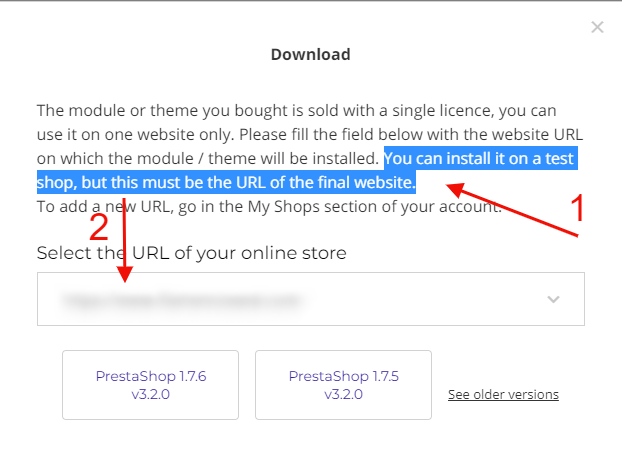Download the PrestaShop 1.7.6 v3.2.0 package
Screen dimensions: 622x460
coord(150,385)
